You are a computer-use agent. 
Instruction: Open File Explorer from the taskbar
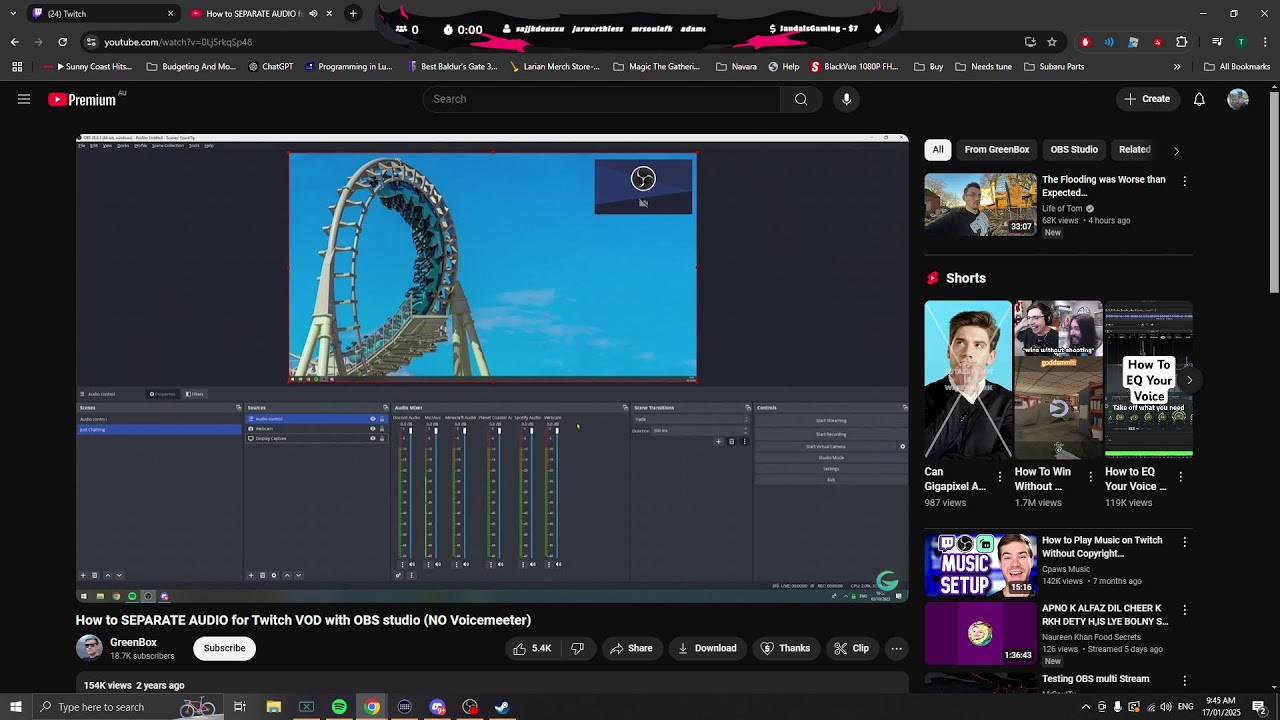click(273, 707)
